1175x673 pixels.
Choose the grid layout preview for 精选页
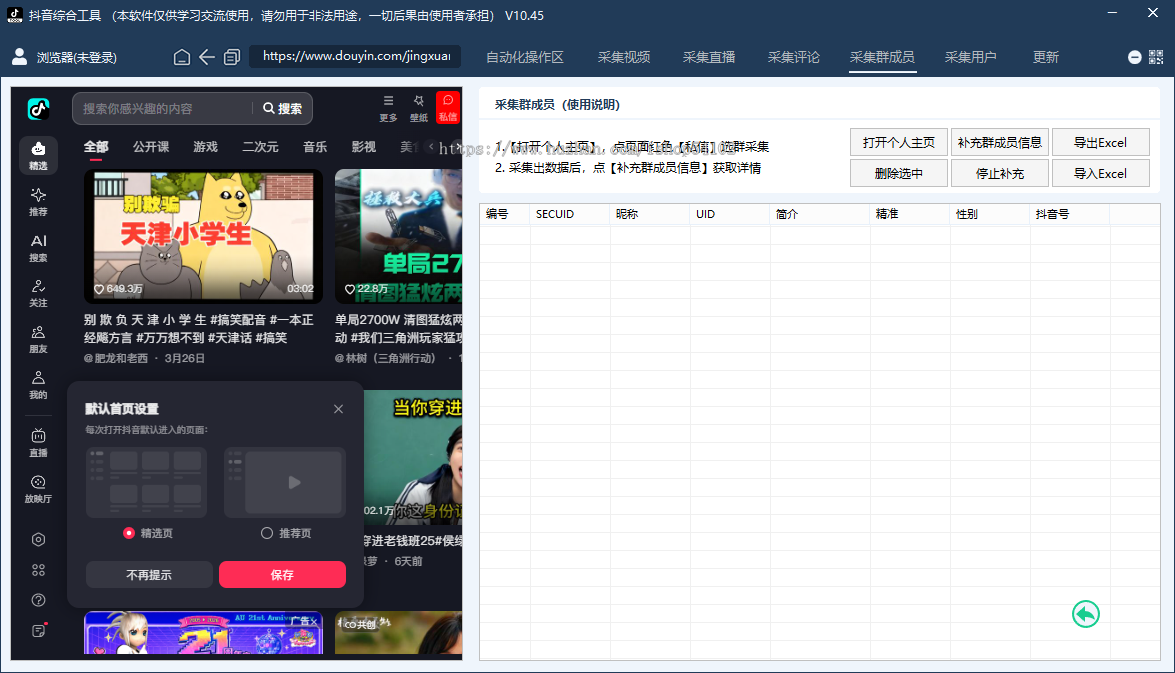click(146, 483)
